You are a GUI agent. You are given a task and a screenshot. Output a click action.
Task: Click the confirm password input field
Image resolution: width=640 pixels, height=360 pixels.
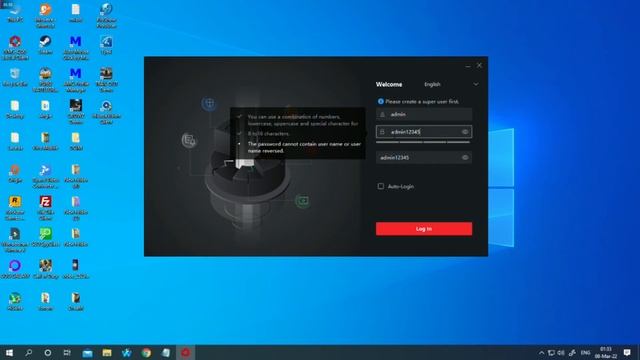click(424, 158)
